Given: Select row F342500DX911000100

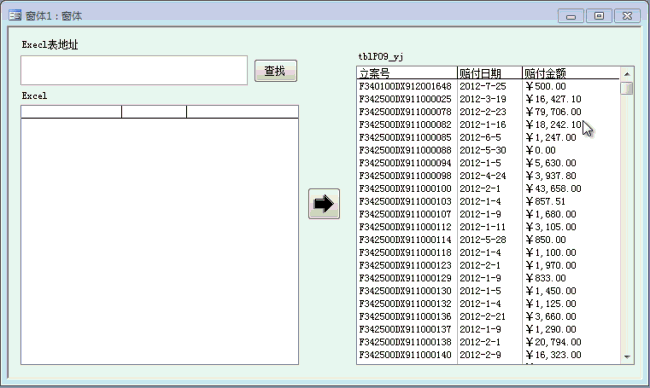Looking at the screenshot, I should (x=488, y=189).
